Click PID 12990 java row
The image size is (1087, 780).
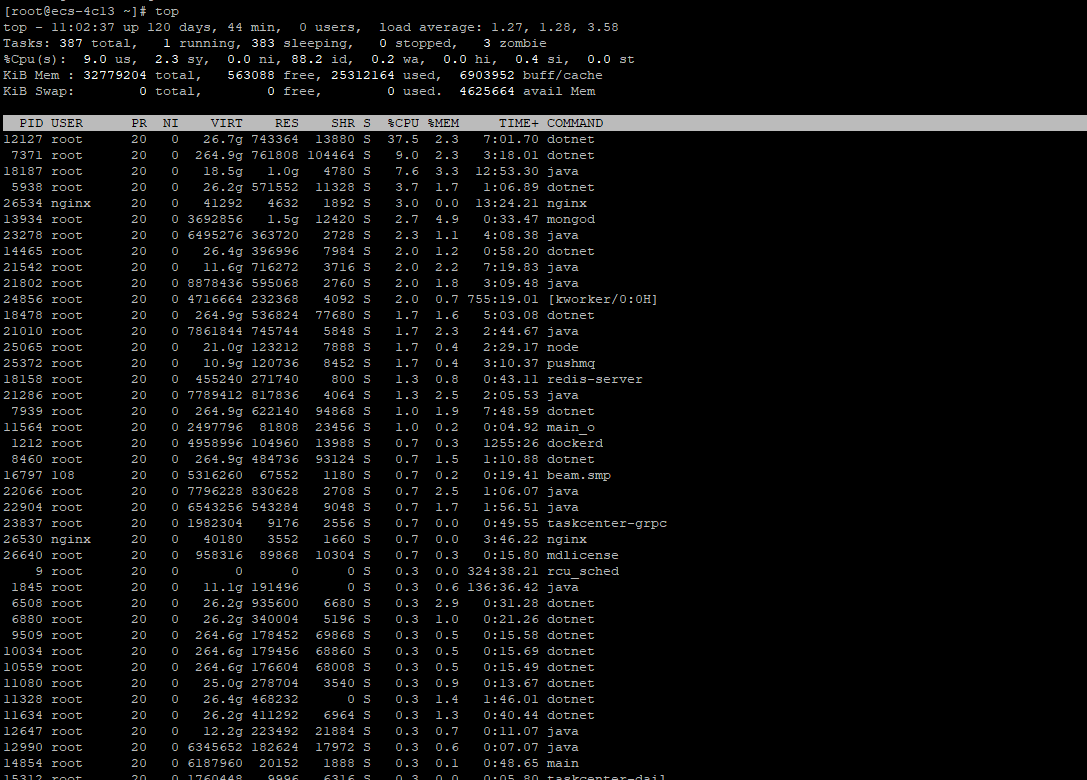(291, 747)
